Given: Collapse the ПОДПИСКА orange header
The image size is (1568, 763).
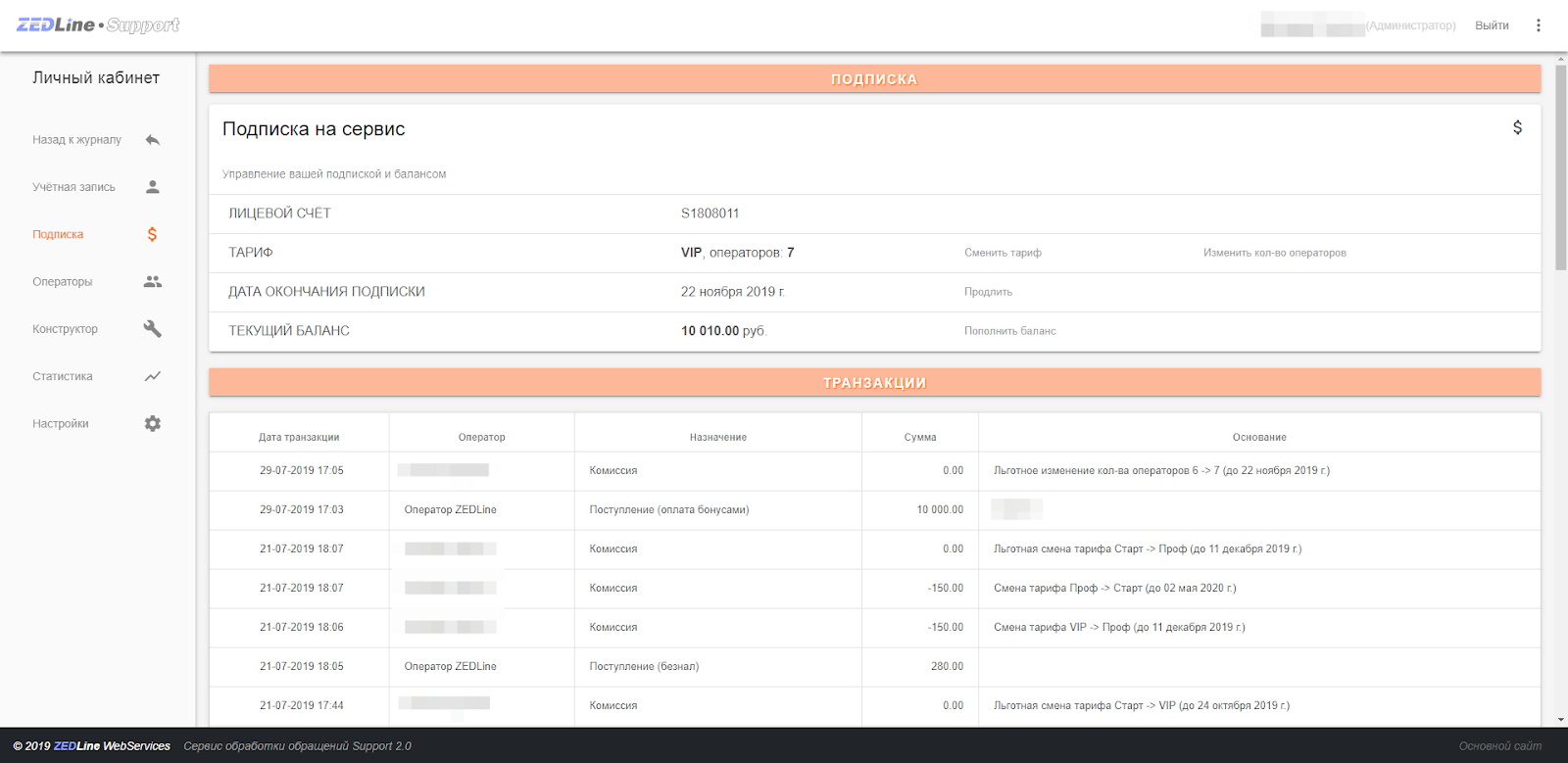Looking at the screenshot, I should 874,79.
